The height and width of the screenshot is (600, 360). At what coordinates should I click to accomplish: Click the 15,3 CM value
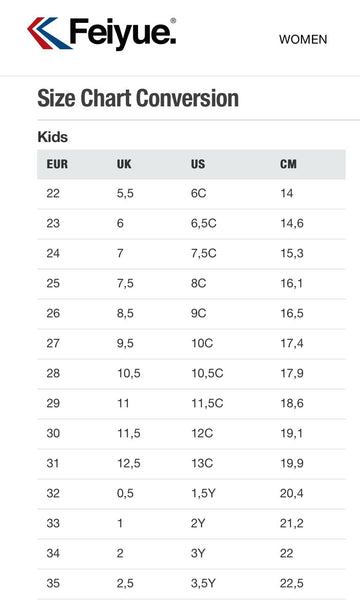pyautogui.click(x=292, y=253)
